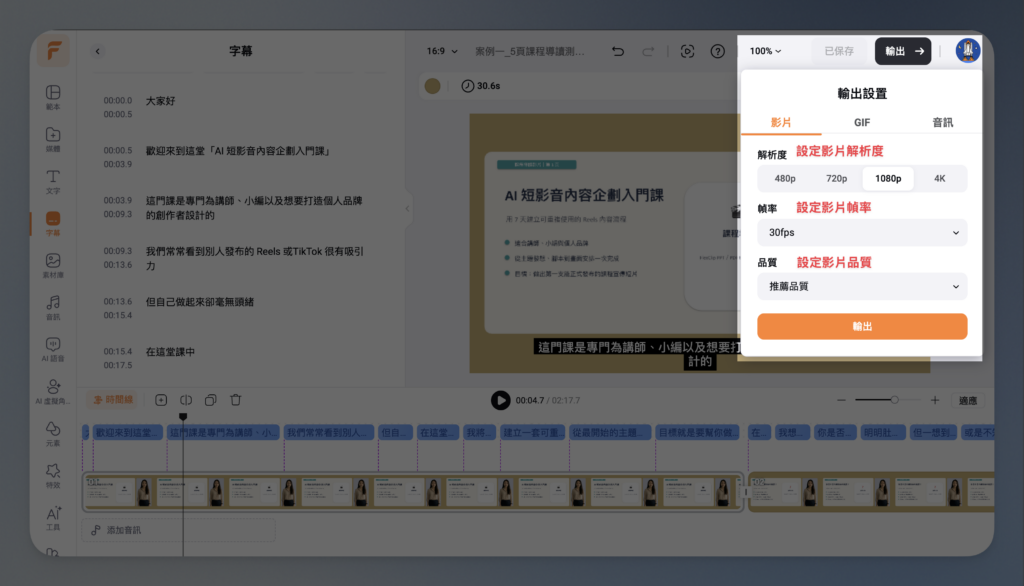Open the 推薦品質 quality dropdown
The height and width of the screenshot is (586, 1024).
tap(862, 286)
